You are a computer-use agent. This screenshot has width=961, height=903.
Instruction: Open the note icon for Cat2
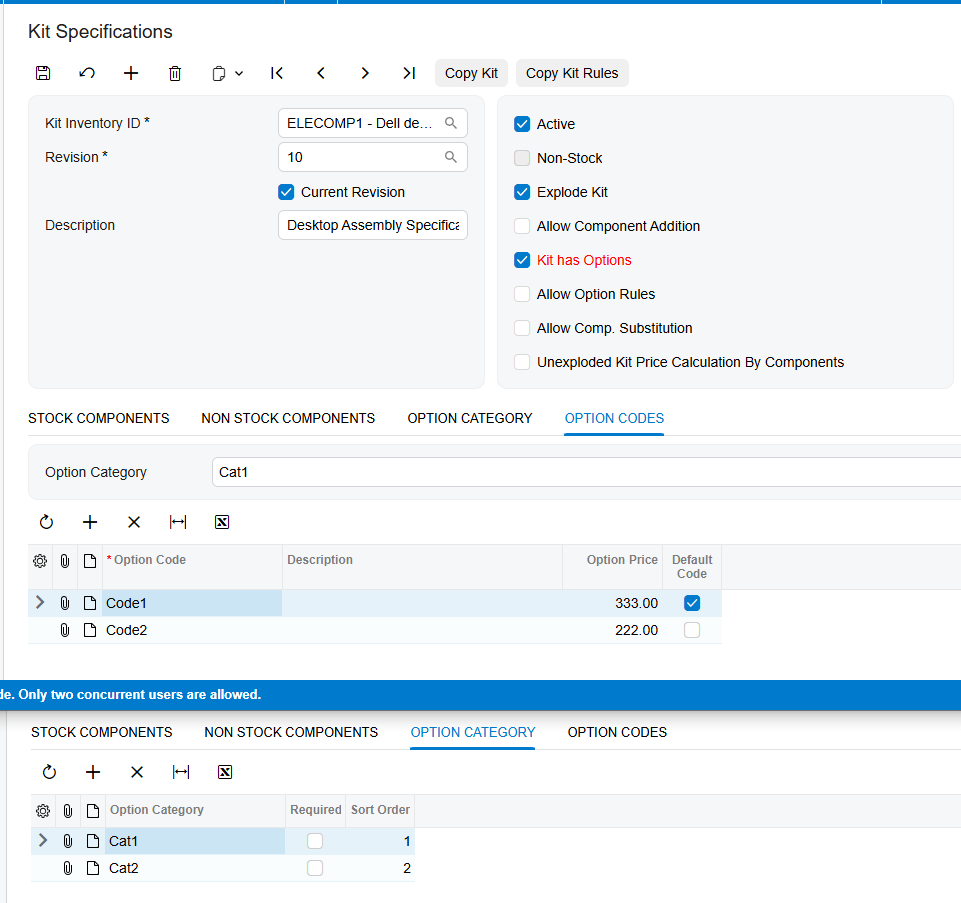click(93, 868)
